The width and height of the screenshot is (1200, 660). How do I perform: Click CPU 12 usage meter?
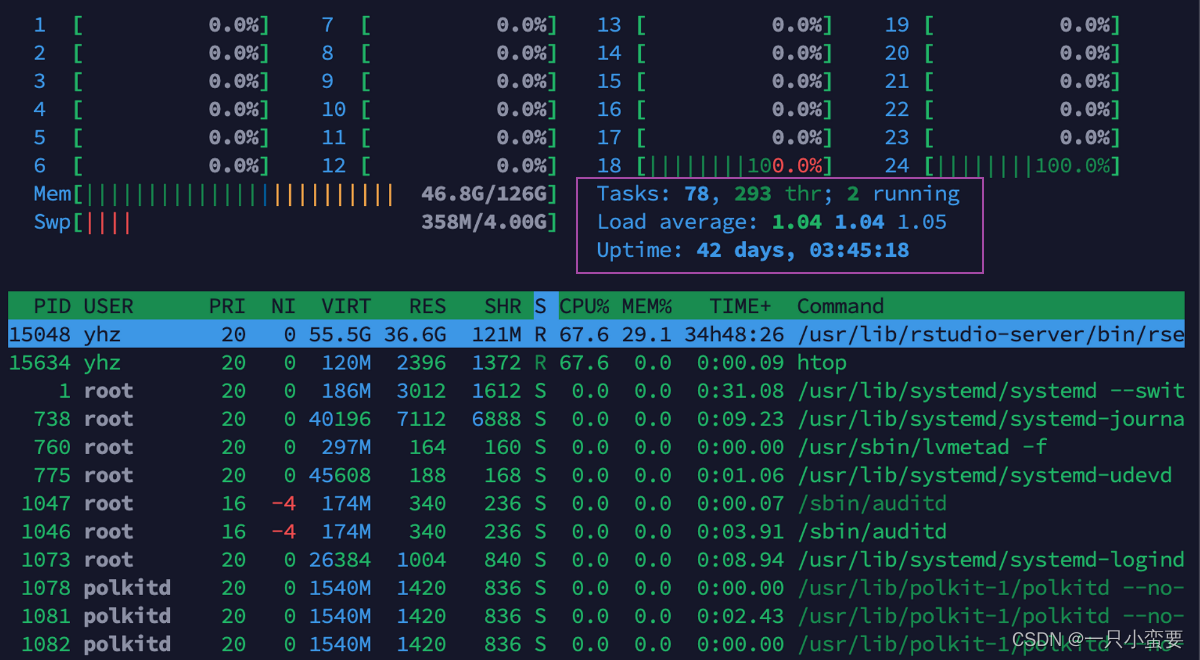(x=440, y=166)
